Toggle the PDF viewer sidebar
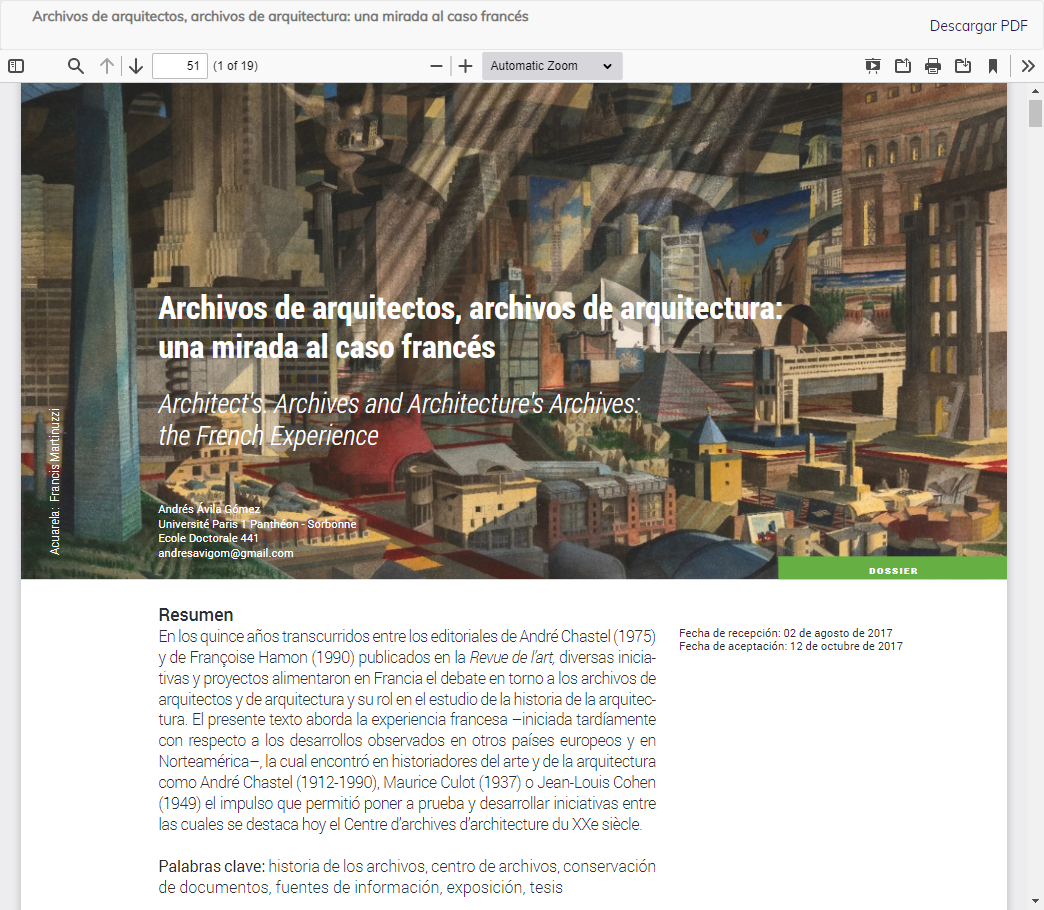1044x910 pixels. point(16,66)
